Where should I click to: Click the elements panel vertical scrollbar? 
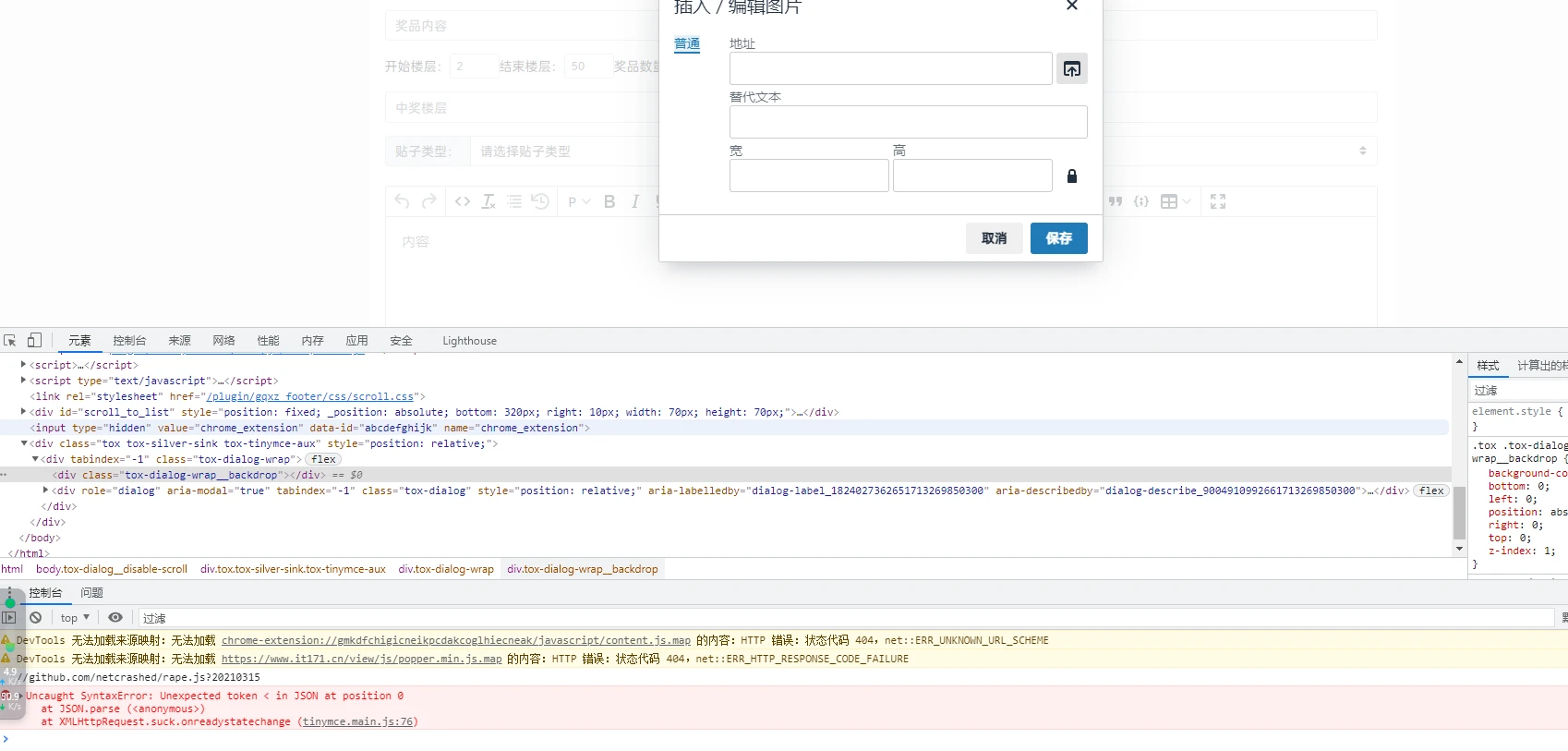tap(1459, 512)
